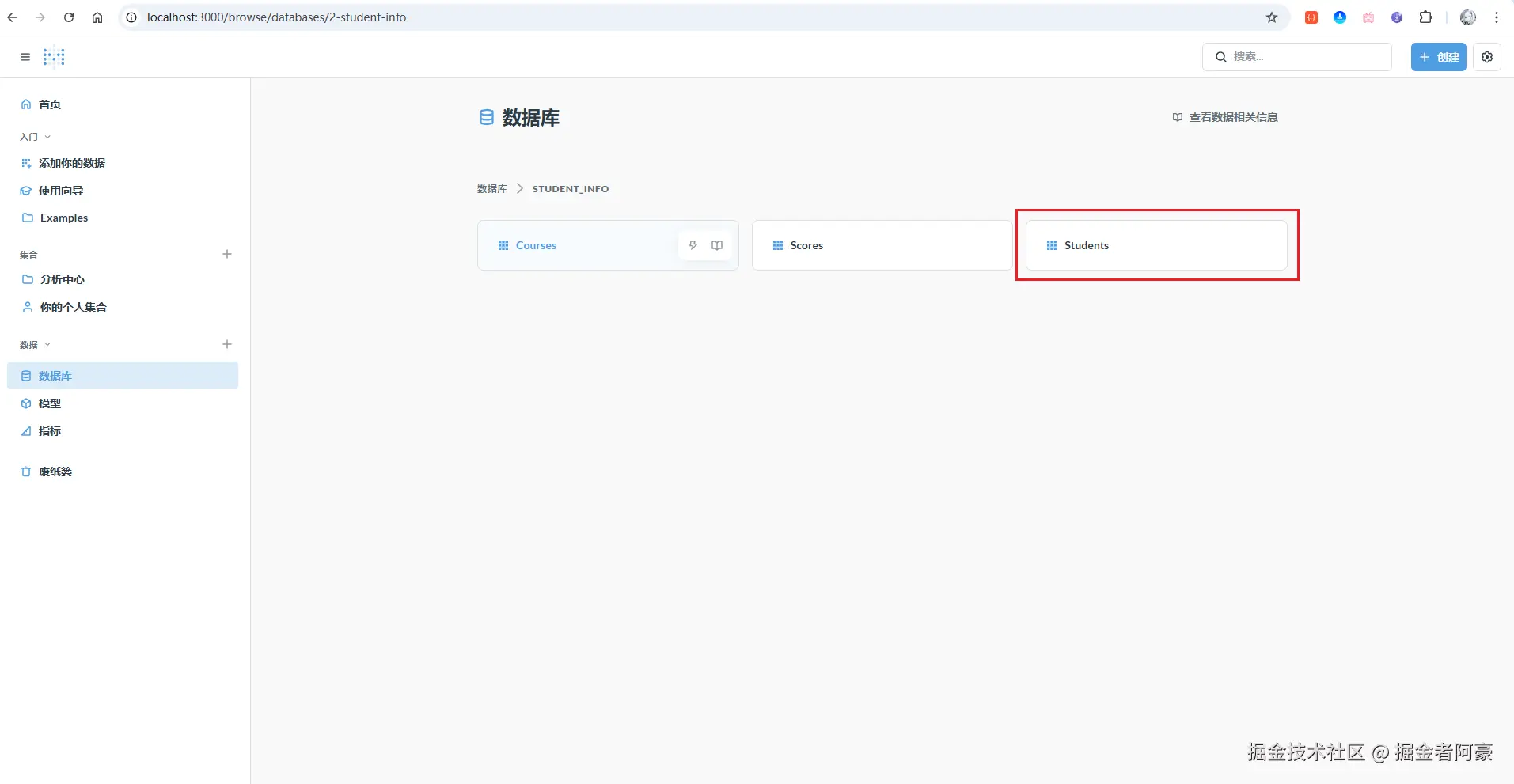This screenshot has width=1514, height=784.
Task: Reload the page with refresh icon
Action: [x=69, y=17]
